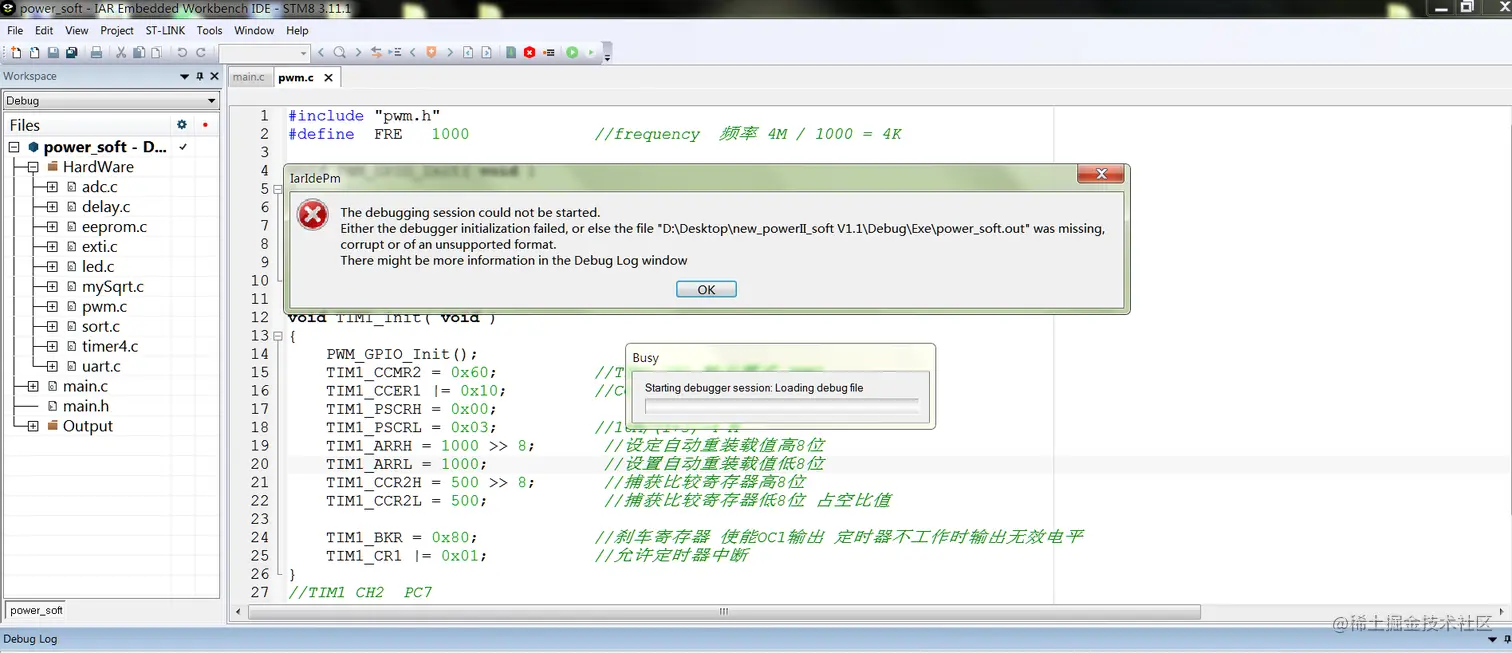
Task: Expand the Output folder node
Action: pos(33,426)
